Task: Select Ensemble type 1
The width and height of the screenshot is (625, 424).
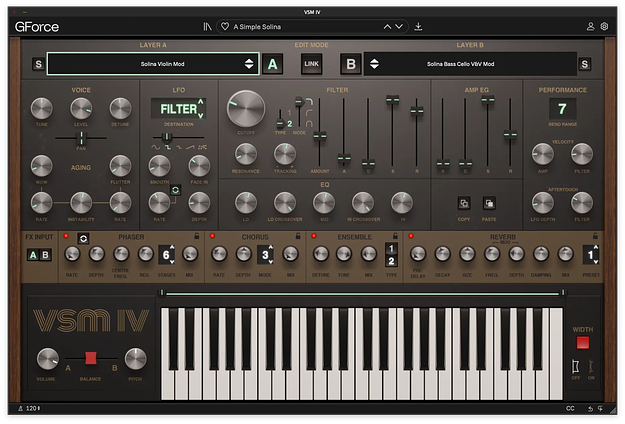Action: pyautogui.click(x=391, y=249)
